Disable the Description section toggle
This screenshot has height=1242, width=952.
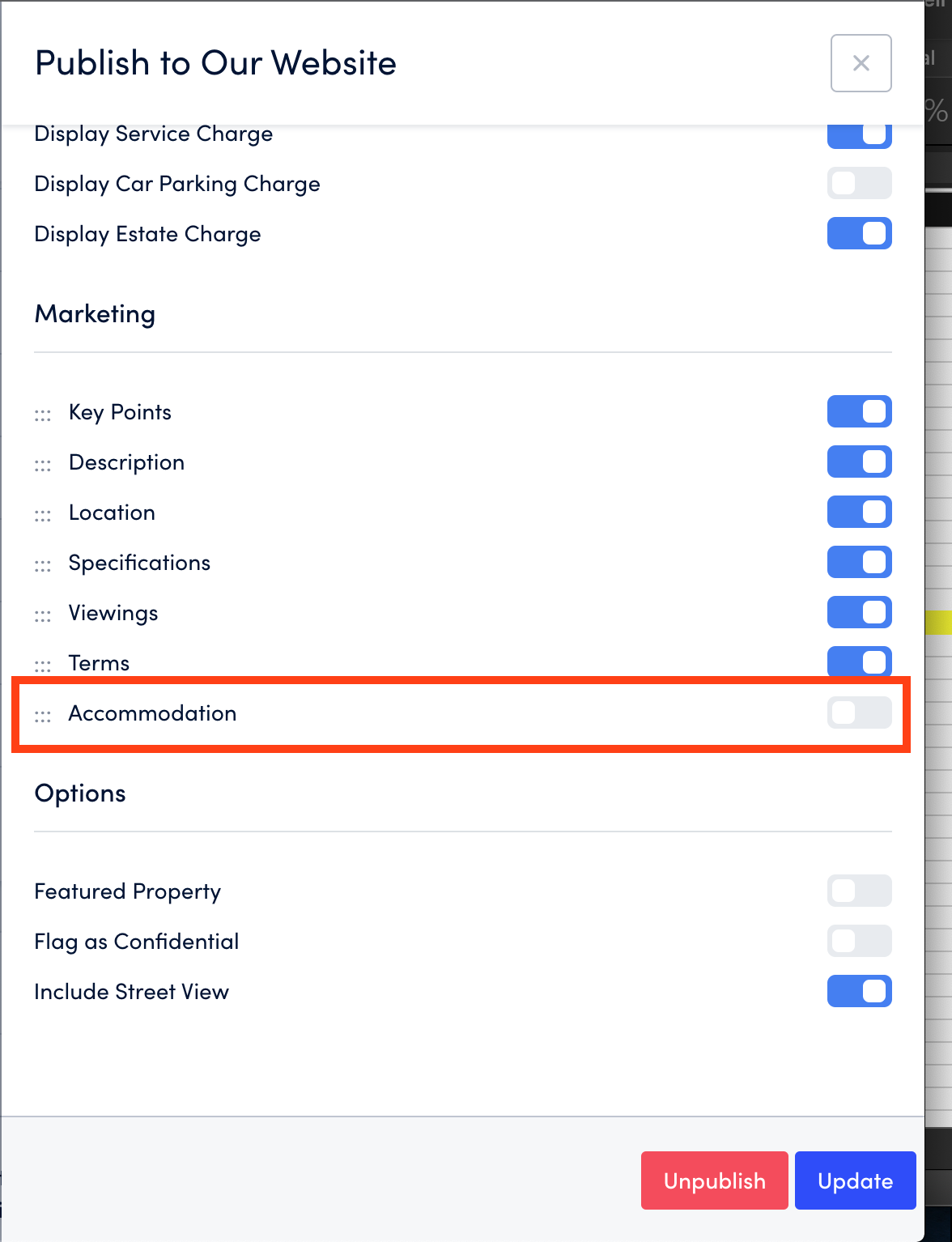coord(859,461)
